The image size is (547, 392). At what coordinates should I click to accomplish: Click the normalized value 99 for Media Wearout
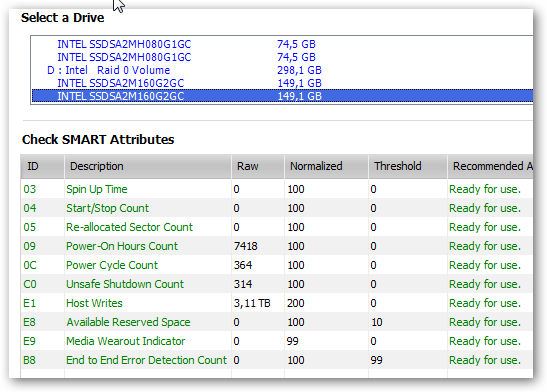point(293,341)
